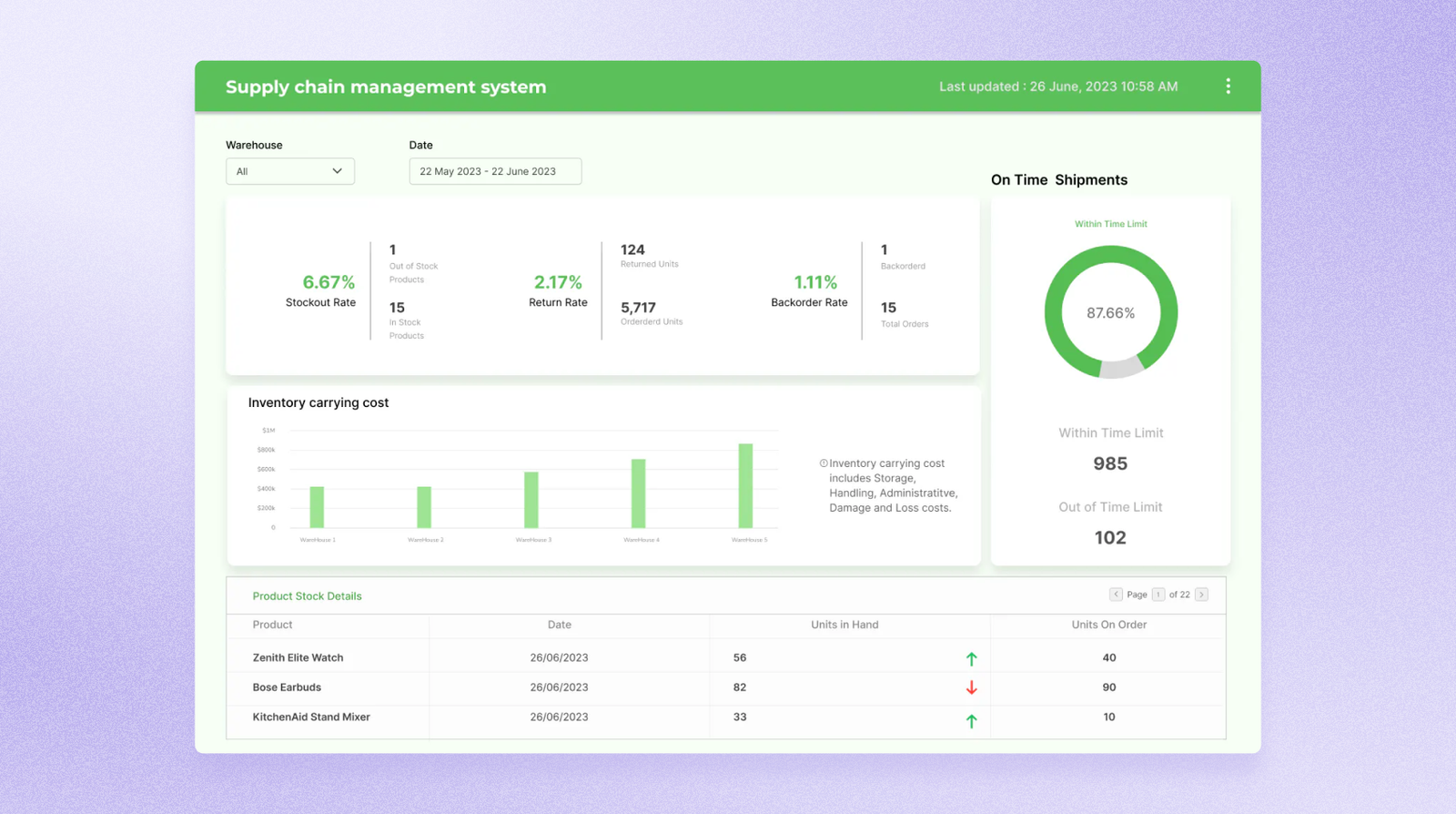The image size is (1456, 814).
Task: Click Units On Order value 90
Action: tap(1108, 687)
